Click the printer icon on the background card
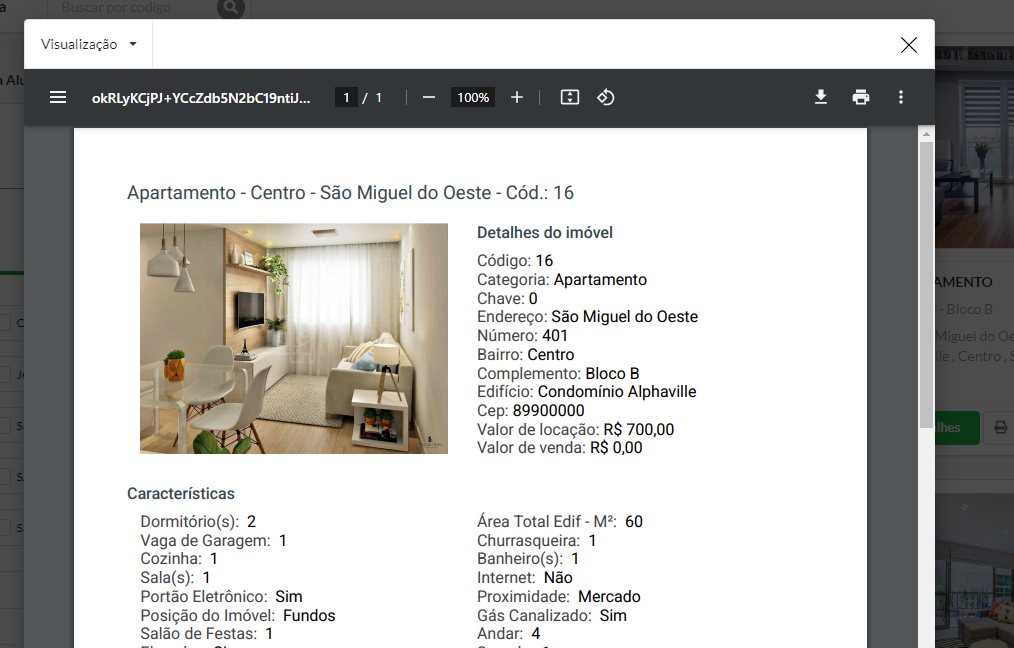This screenshot has height=648, width=1014. tap(1000, 427)
